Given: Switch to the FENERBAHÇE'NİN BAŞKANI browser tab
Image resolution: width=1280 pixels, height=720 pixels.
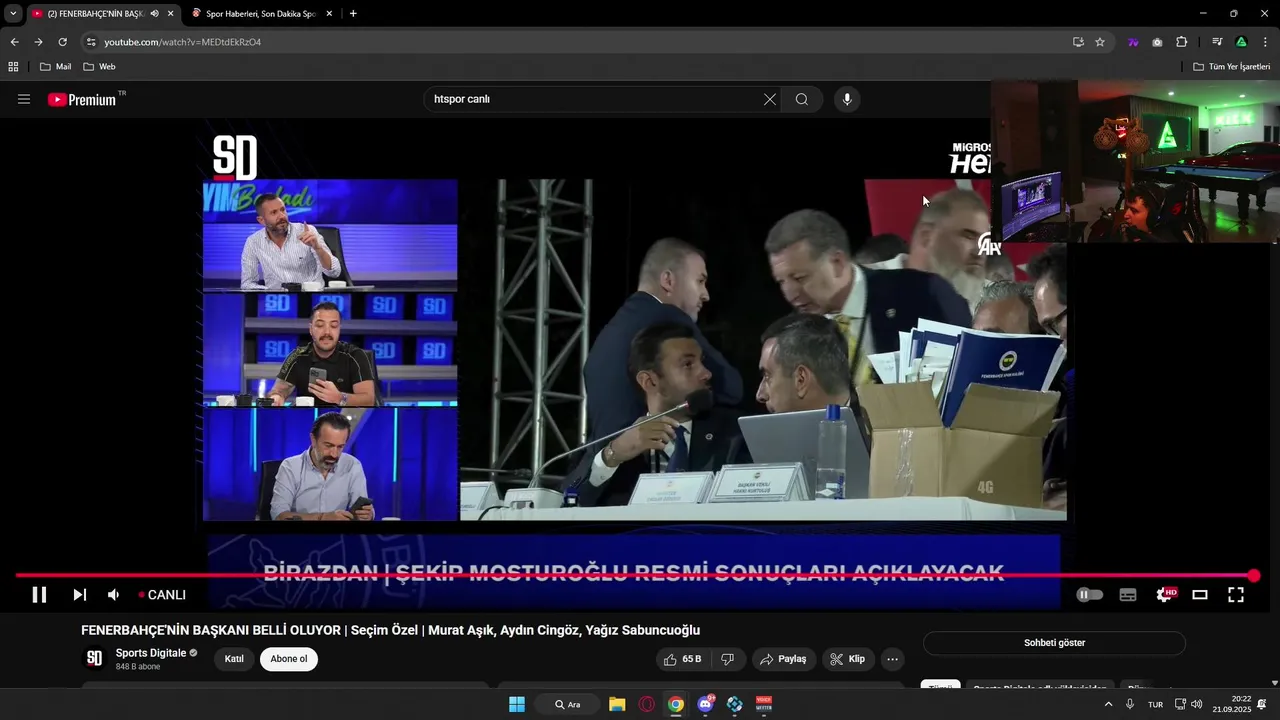Looking at the screenshot, I should coord(96,14).
